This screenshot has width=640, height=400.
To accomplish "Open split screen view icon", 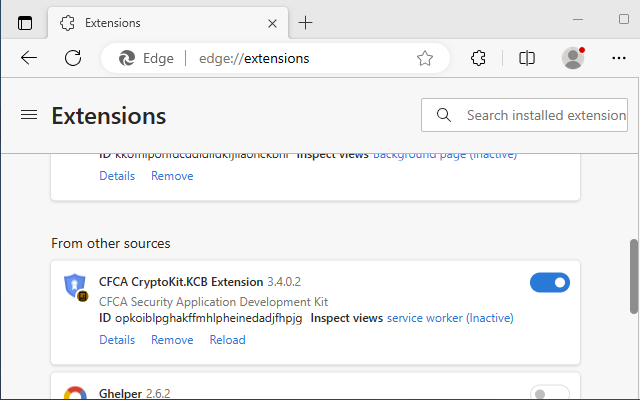I will 527,58.
